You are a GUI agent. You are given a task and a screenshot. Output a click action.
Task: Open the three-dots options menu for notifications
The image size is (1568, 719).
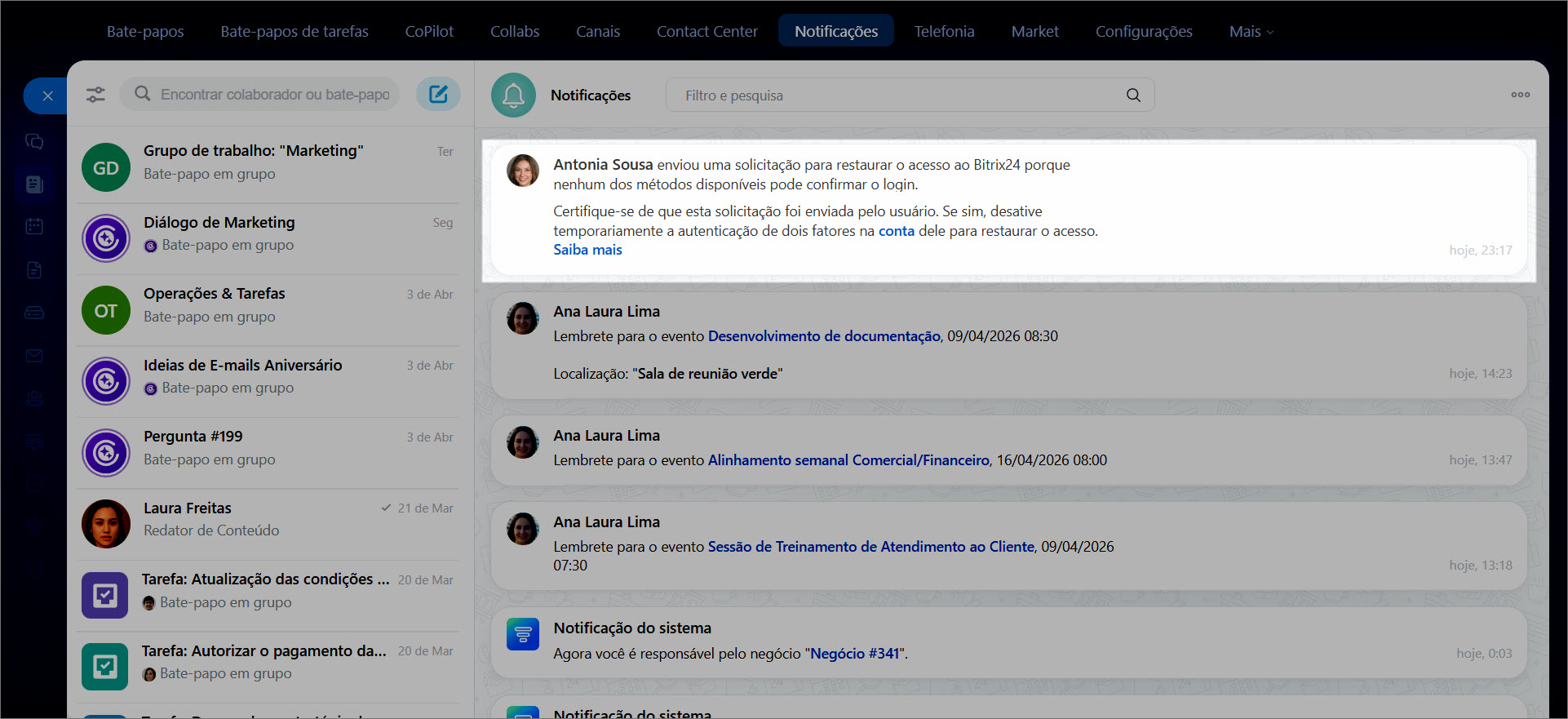pyautogui.click(x=1520, y=95)
